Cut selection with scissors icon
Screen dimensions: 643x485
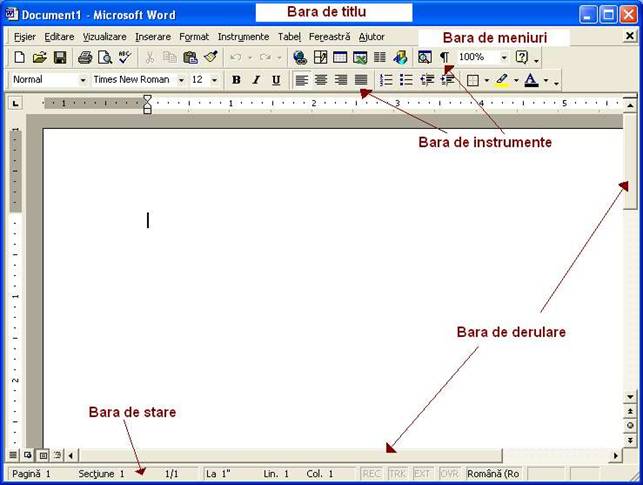pos(150,57)
